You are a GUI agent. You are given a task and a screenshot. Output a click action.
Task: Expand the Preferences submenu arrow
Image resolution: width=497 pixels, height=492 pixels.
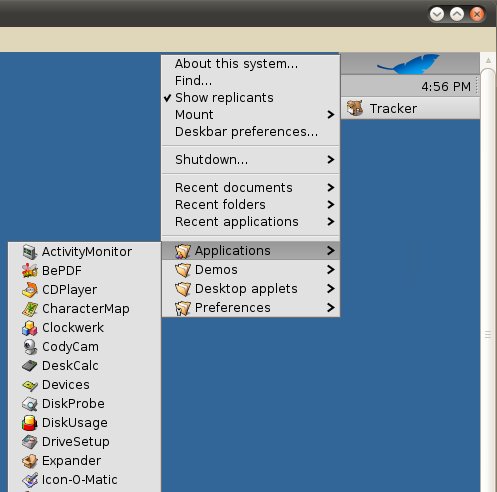[x=330, y=308]
